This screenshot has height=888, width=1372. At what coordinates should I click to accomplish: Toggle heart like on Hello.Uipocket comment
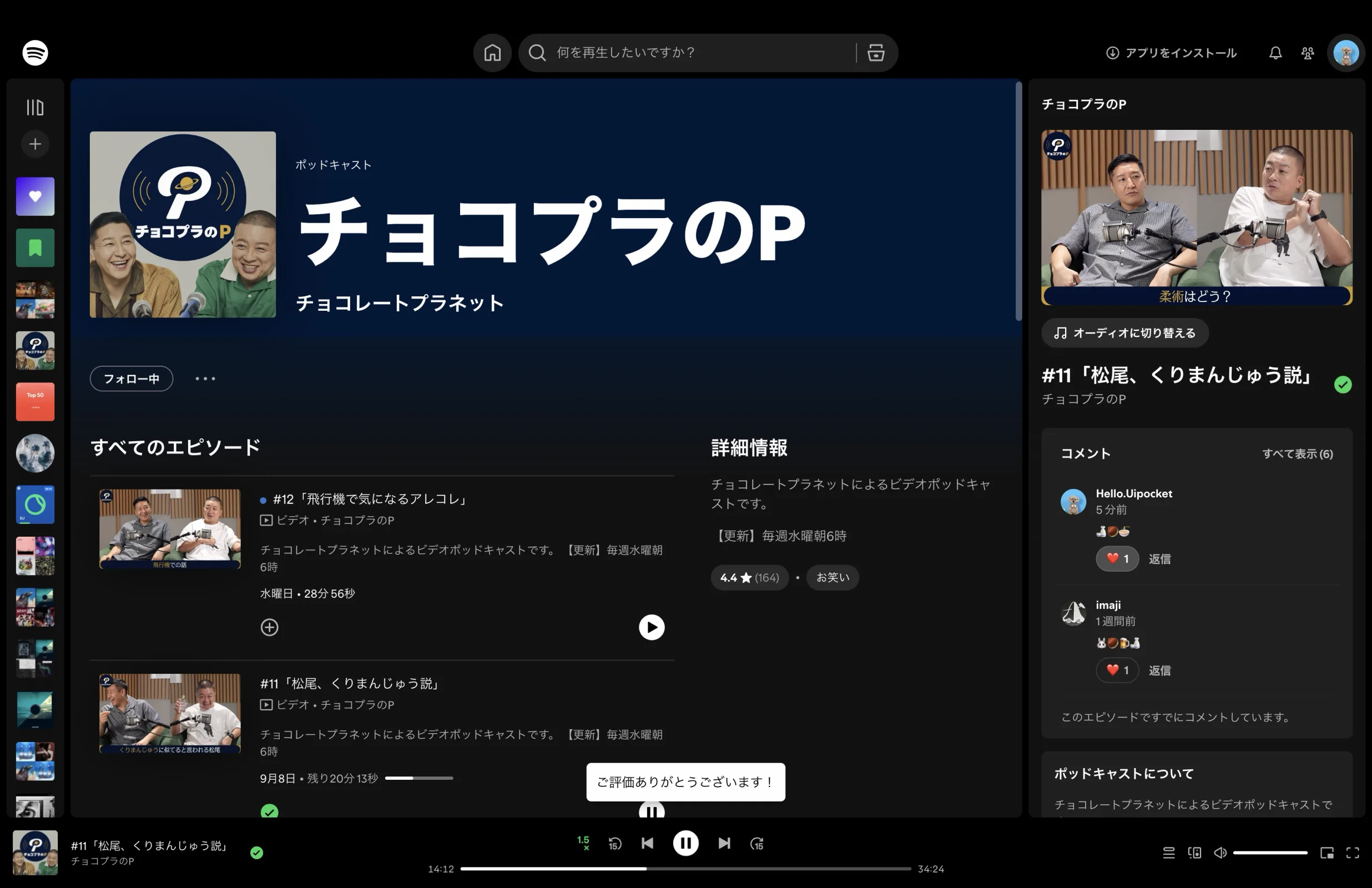[x=1117, y=559]
